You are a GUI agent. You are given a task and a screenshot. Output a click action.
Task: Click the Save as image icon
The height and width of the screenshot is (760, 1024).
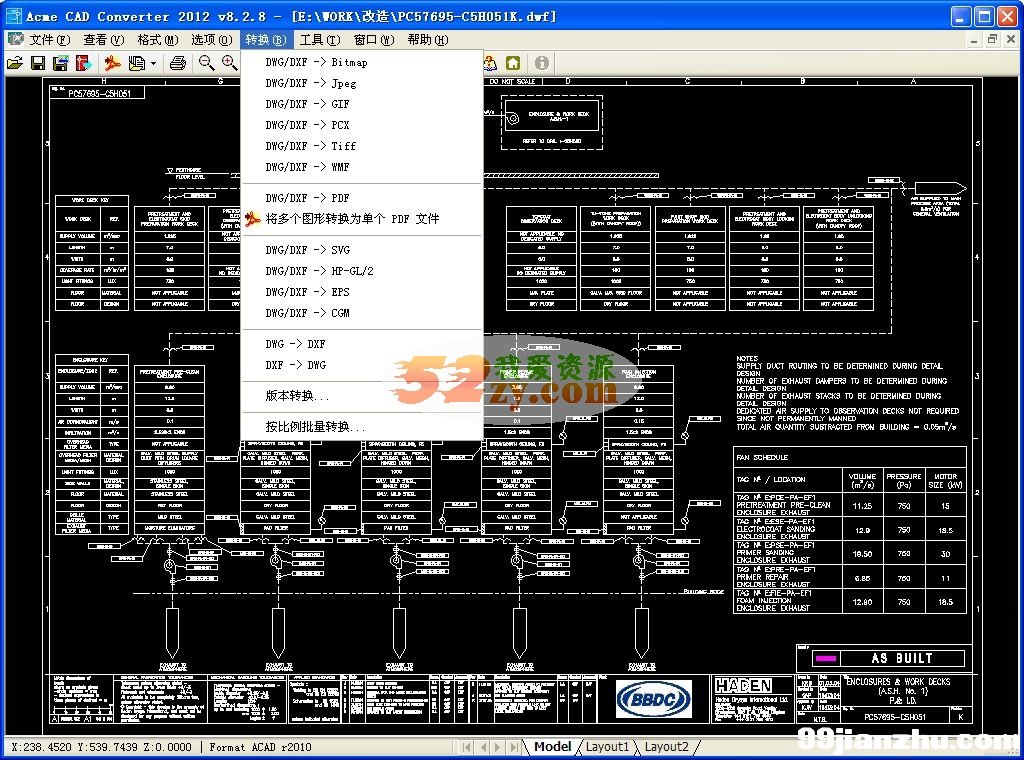[x=61, y=63]
